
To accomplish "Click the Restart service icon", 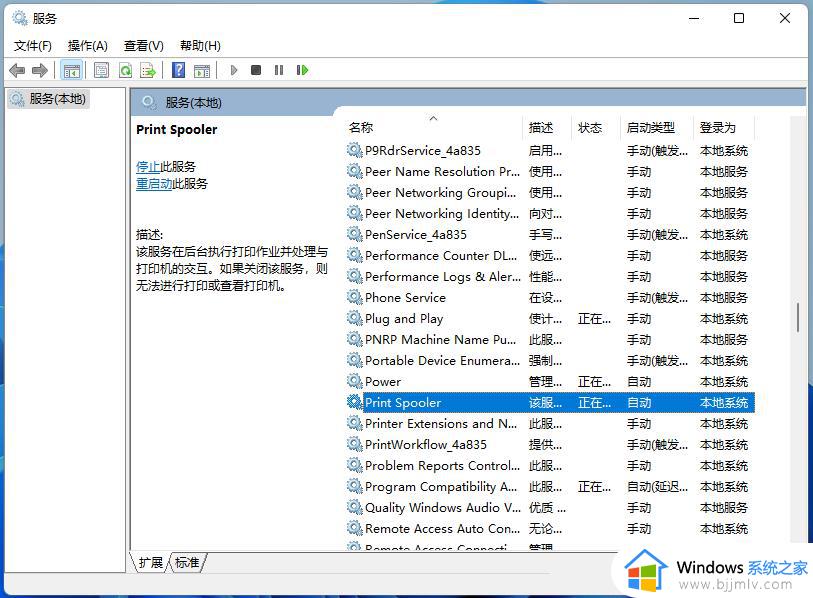I will (302, 70).
